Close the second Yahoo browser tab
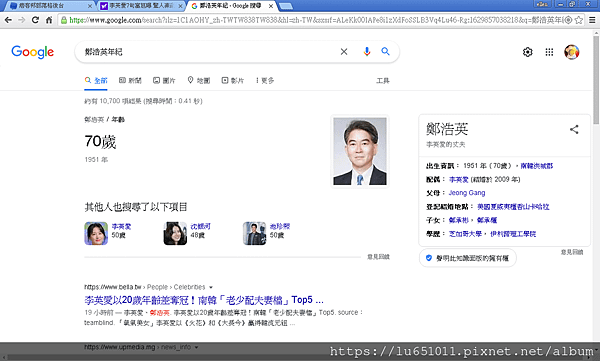The height and width of the screenshot is (361, 600). [x=180, y=6]
